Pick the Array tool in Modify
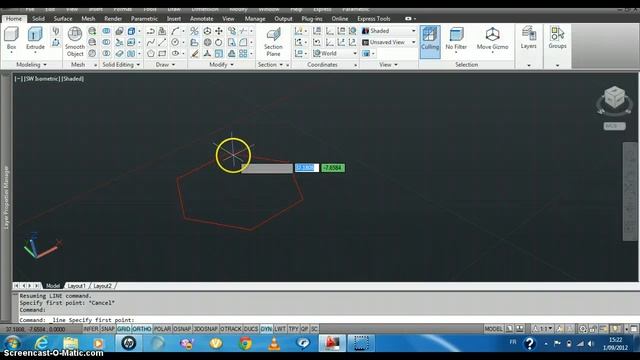Viewport: 640px width, 360px height. tap(243, 53)
